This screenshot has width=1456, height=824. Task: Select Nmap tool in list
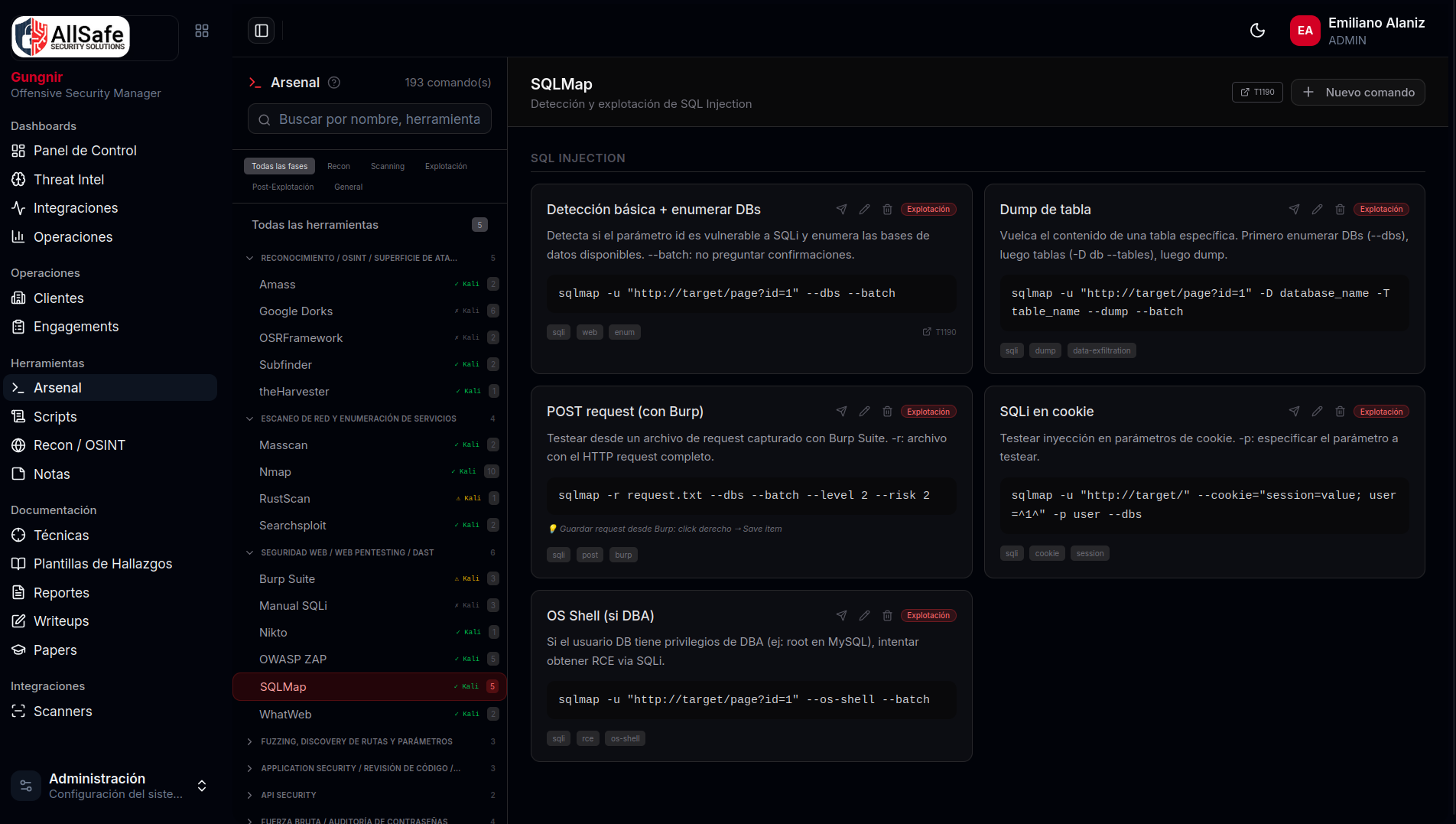point(370,472)
